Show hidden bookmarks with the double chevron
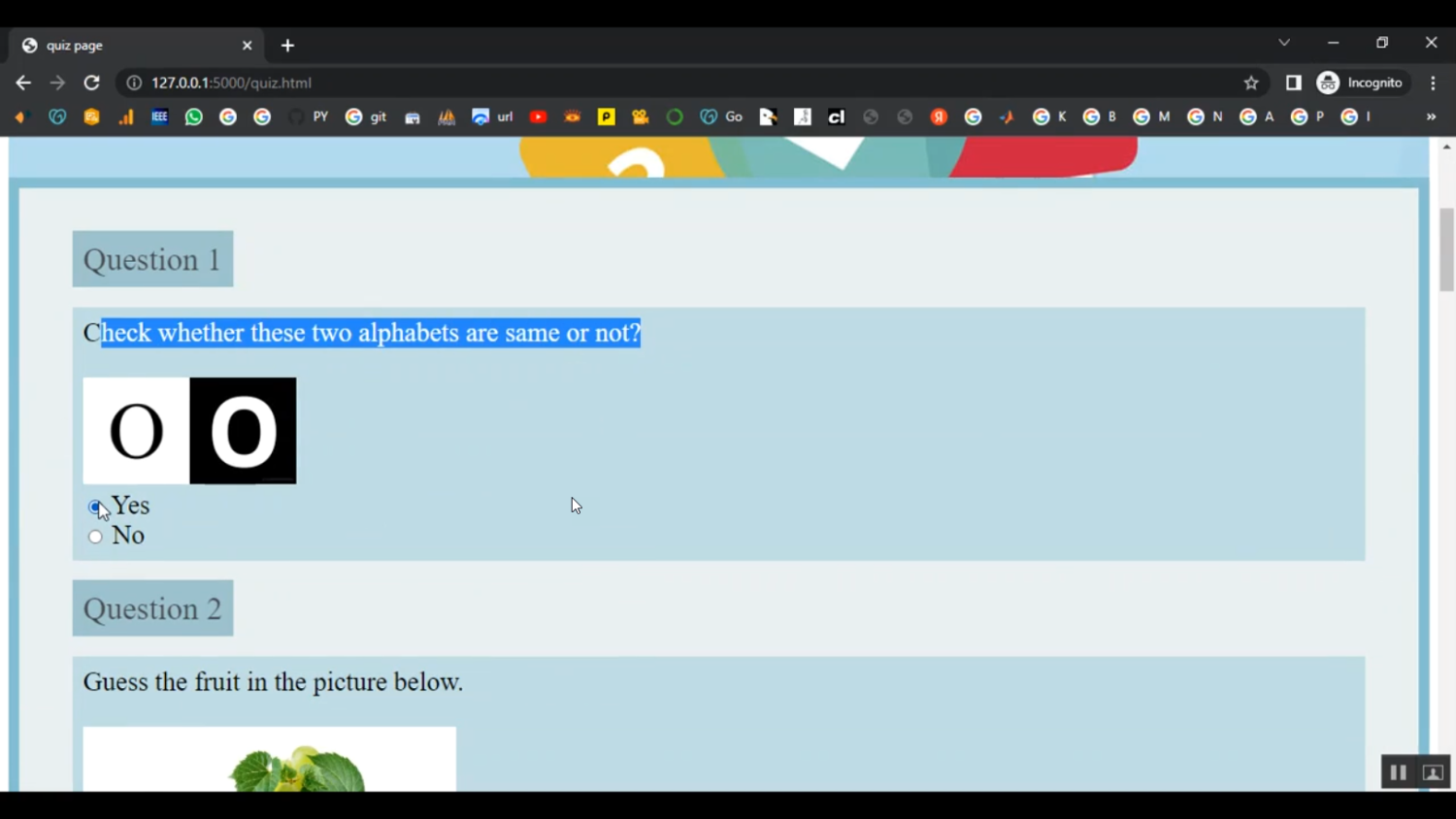The height and width of the screenshot is (819, 1456). [x=1431, y=117]
